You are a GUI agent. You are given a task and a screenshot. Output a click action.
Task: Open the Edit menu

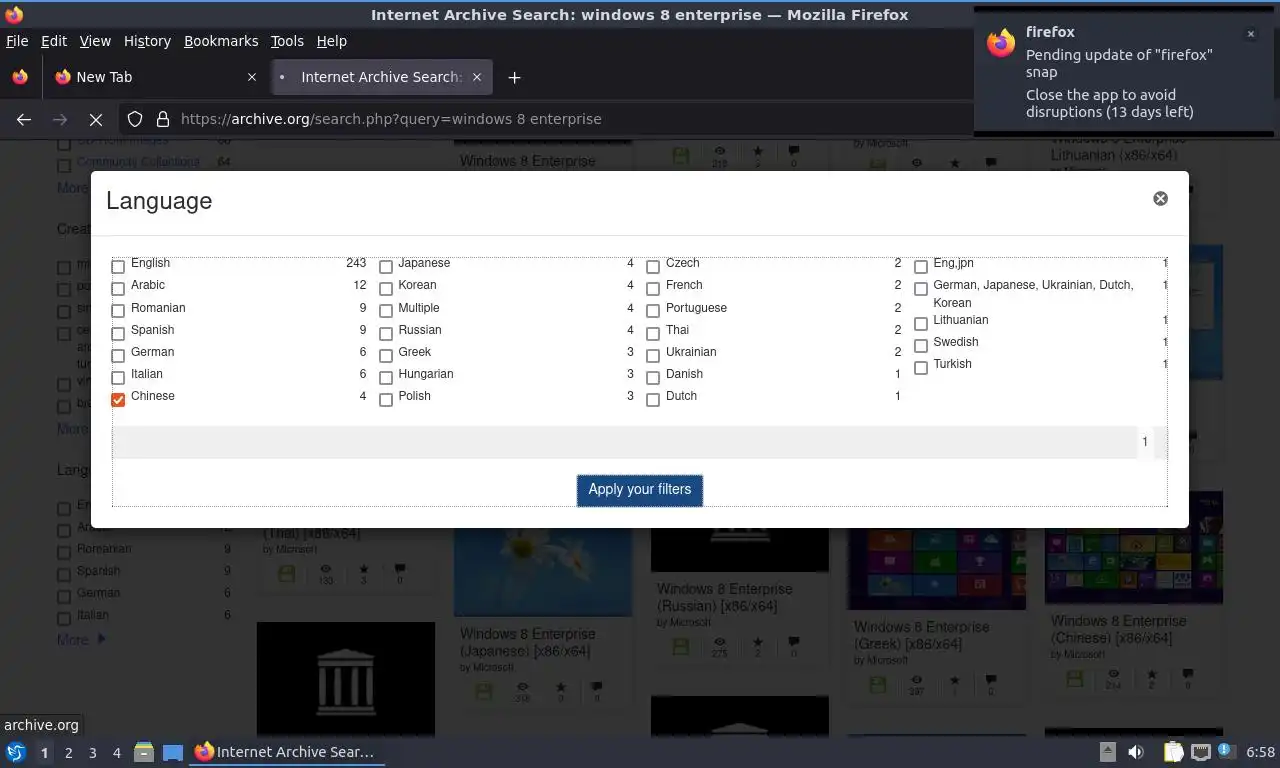(54, 41)
